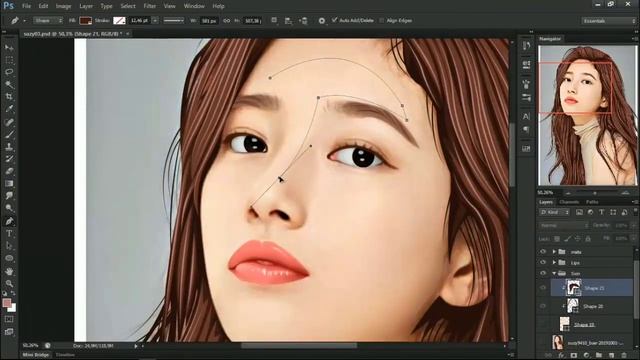Toggle visibility of expanded group
The width and height of the screenshot is (640, 360).
[x=543, y=273]
